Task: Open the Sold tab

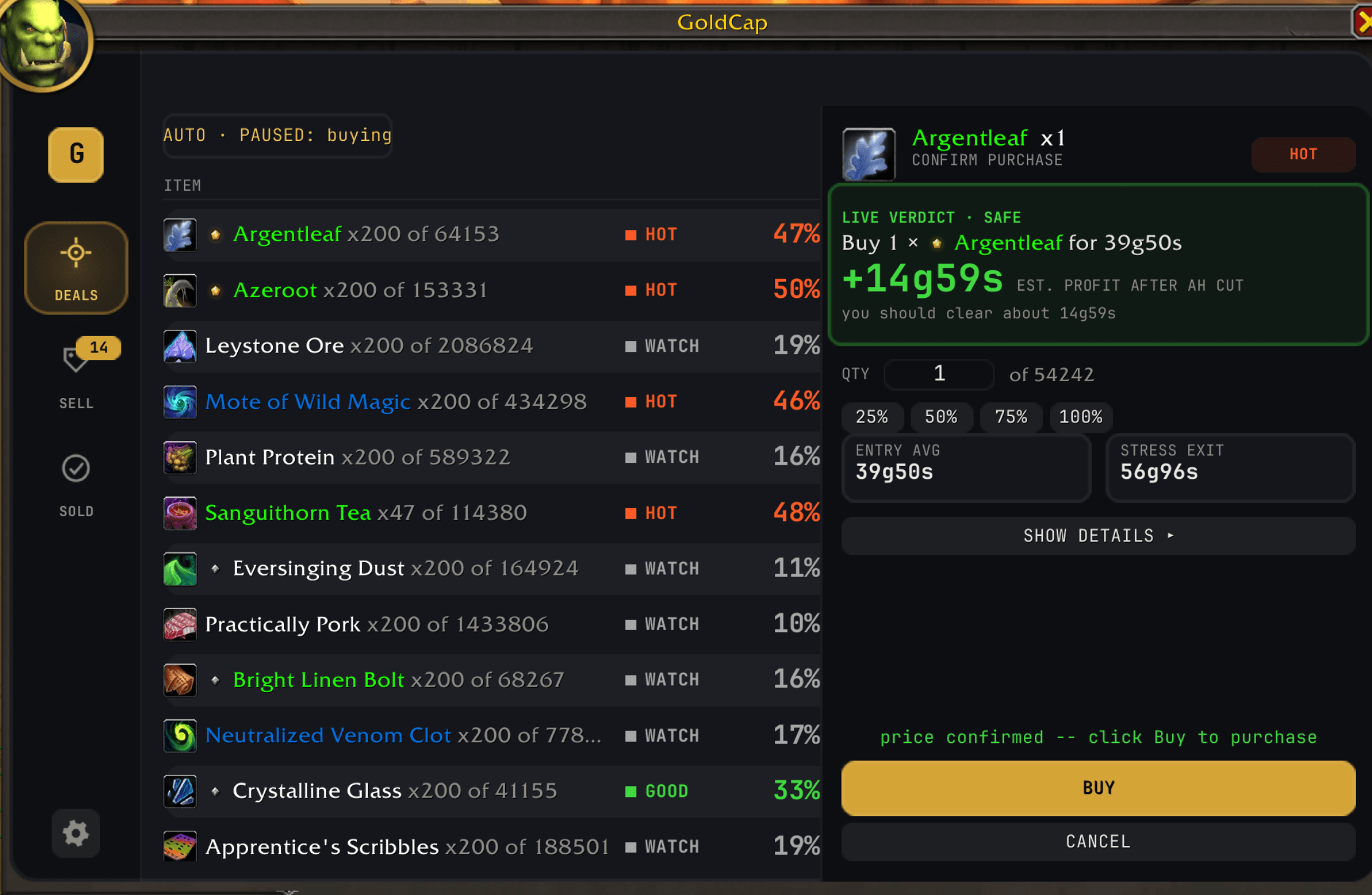Action: 76,486
